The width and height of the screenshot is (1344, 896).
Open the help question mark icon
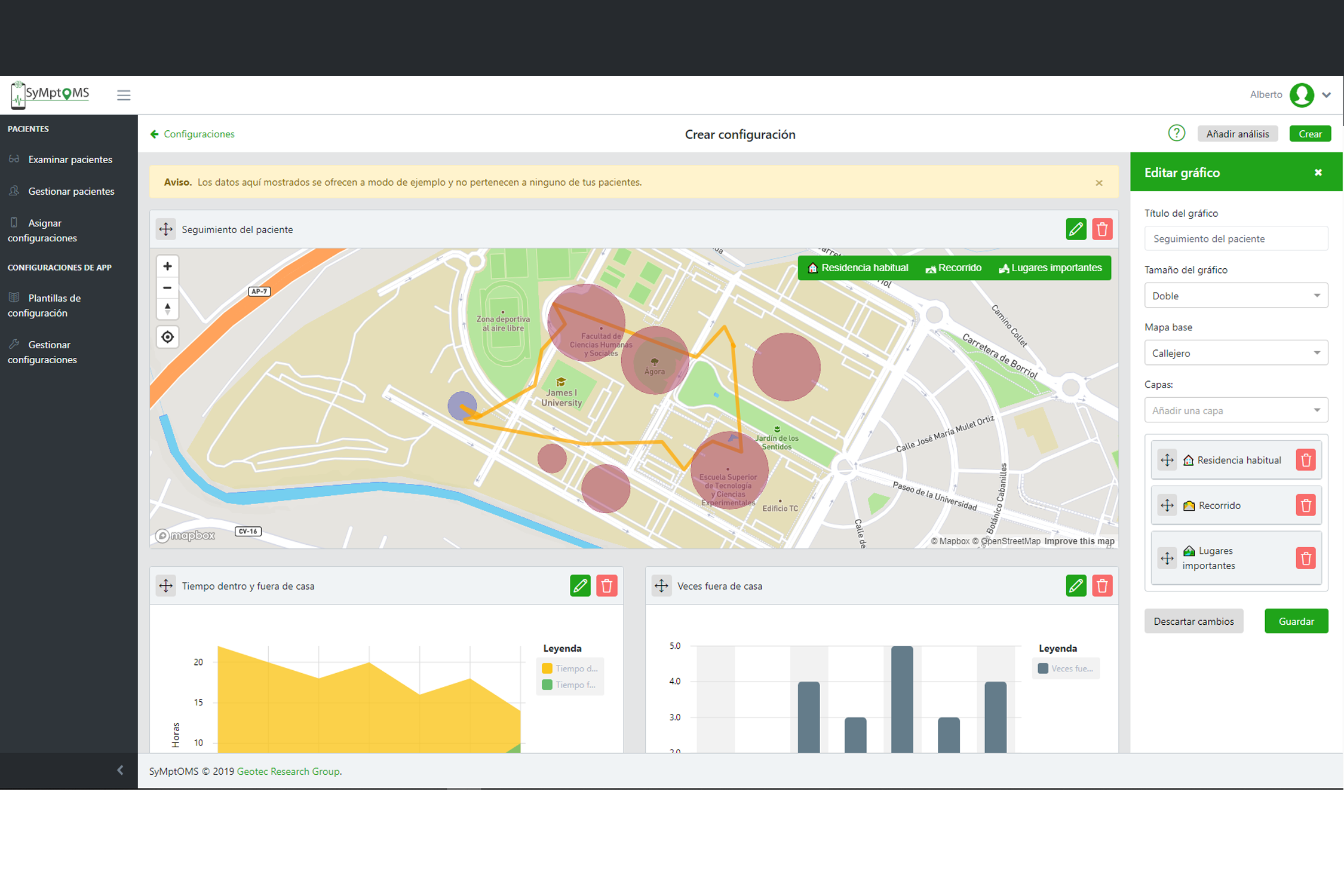point(1176,133)
